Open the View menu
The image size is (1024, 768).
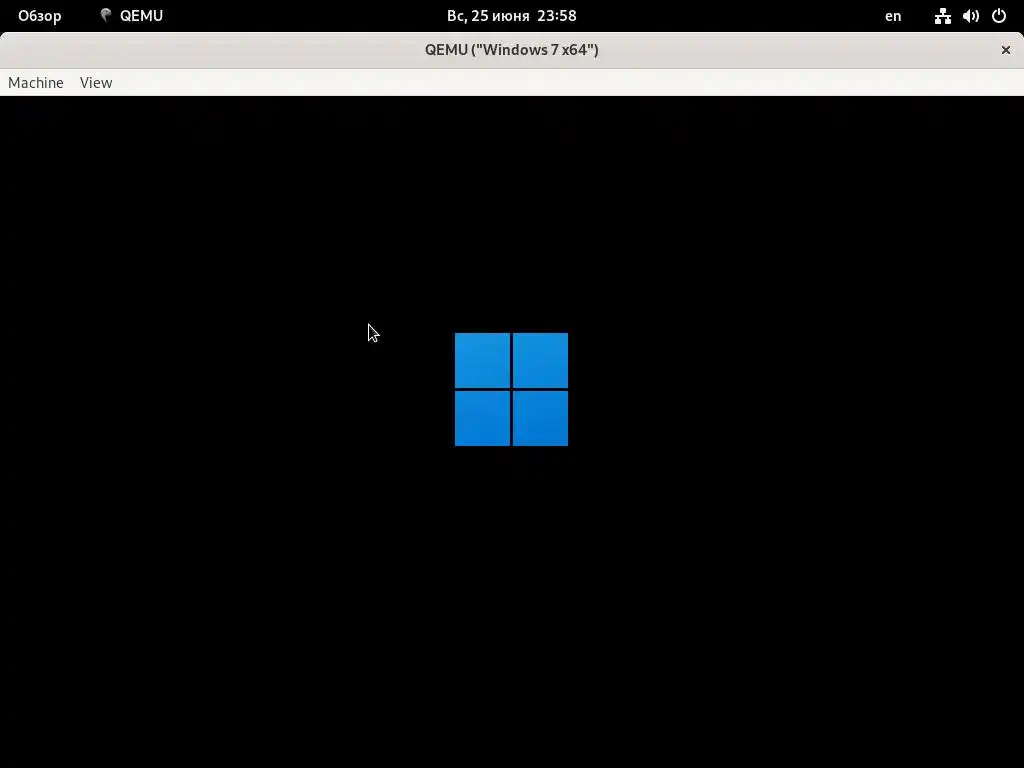[x=96, y=83]
